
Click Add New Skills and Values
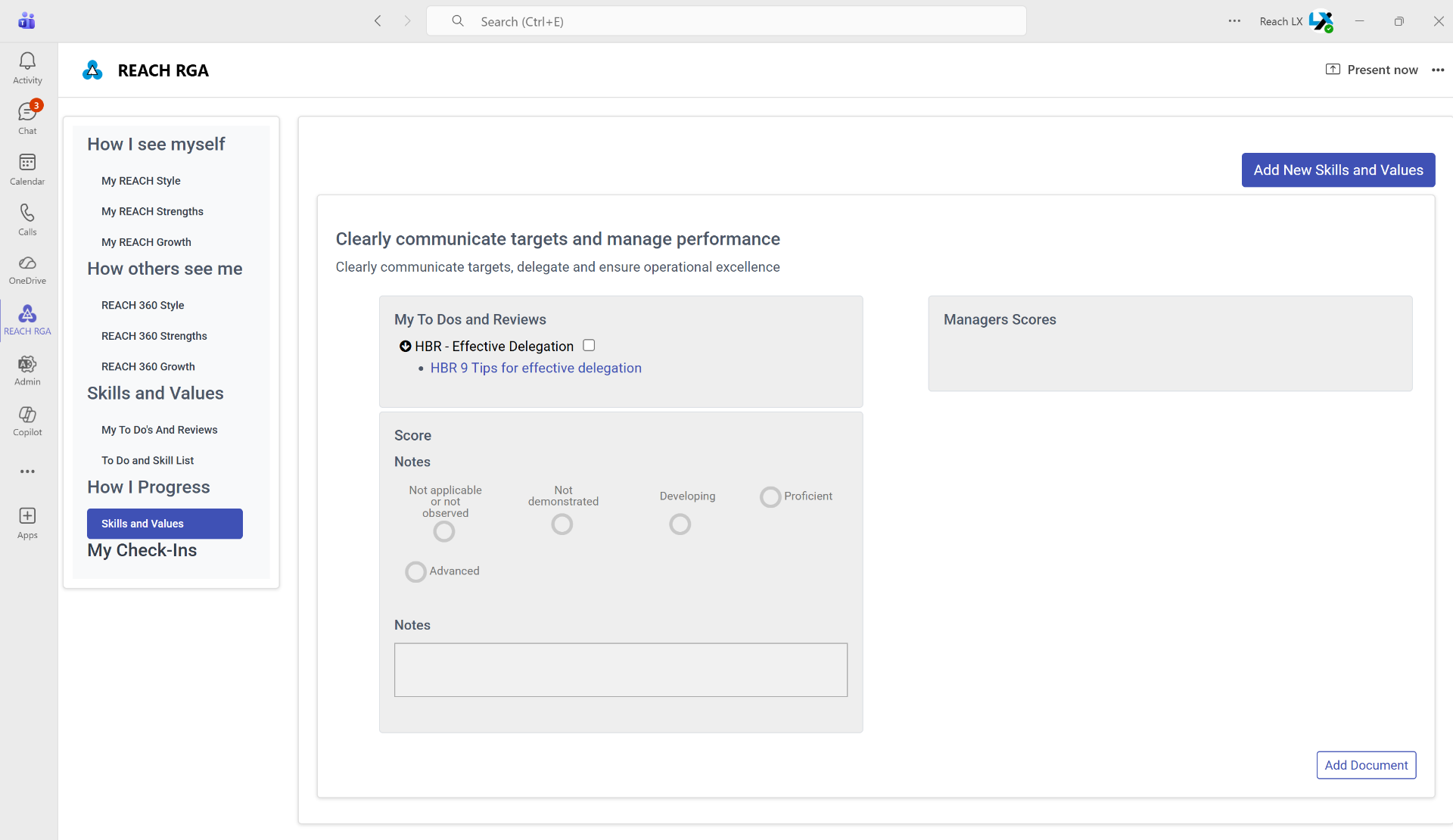pyautogui.click(x=1337, y=170)
